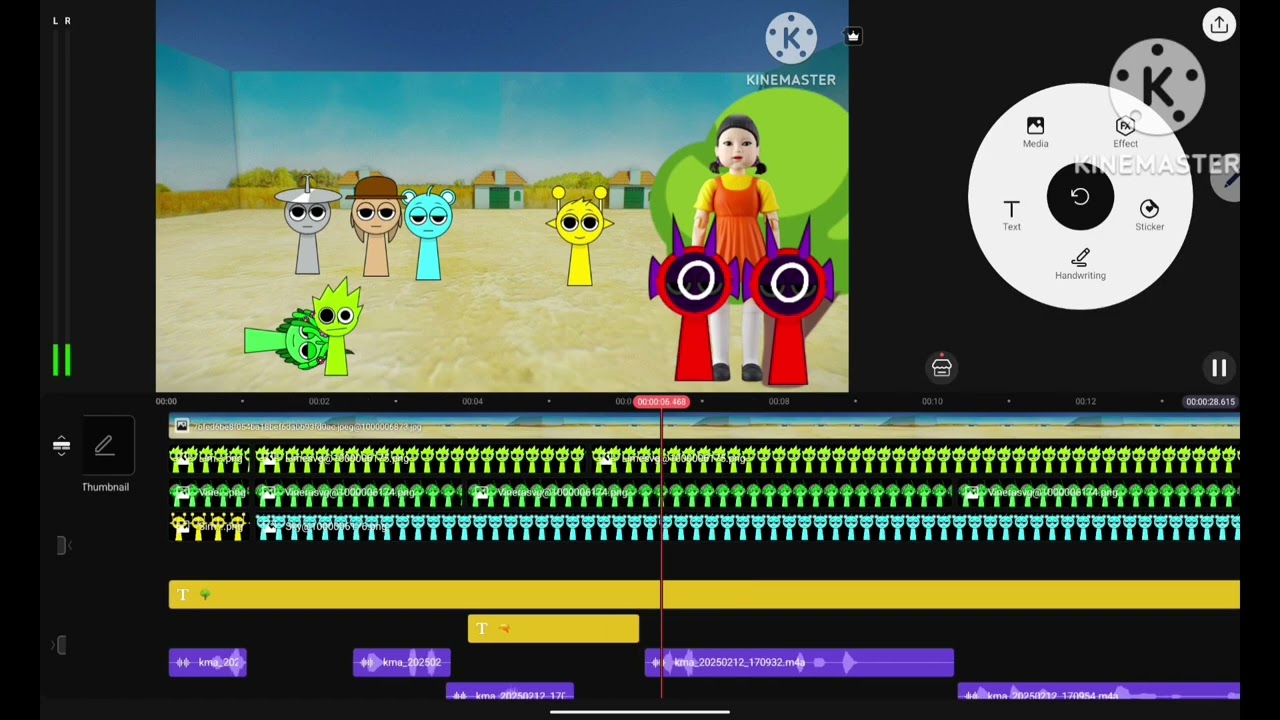Select the cyan Sky png layer clip
This screenshot has width=1280, height=720.
click(x=748, y=527)
